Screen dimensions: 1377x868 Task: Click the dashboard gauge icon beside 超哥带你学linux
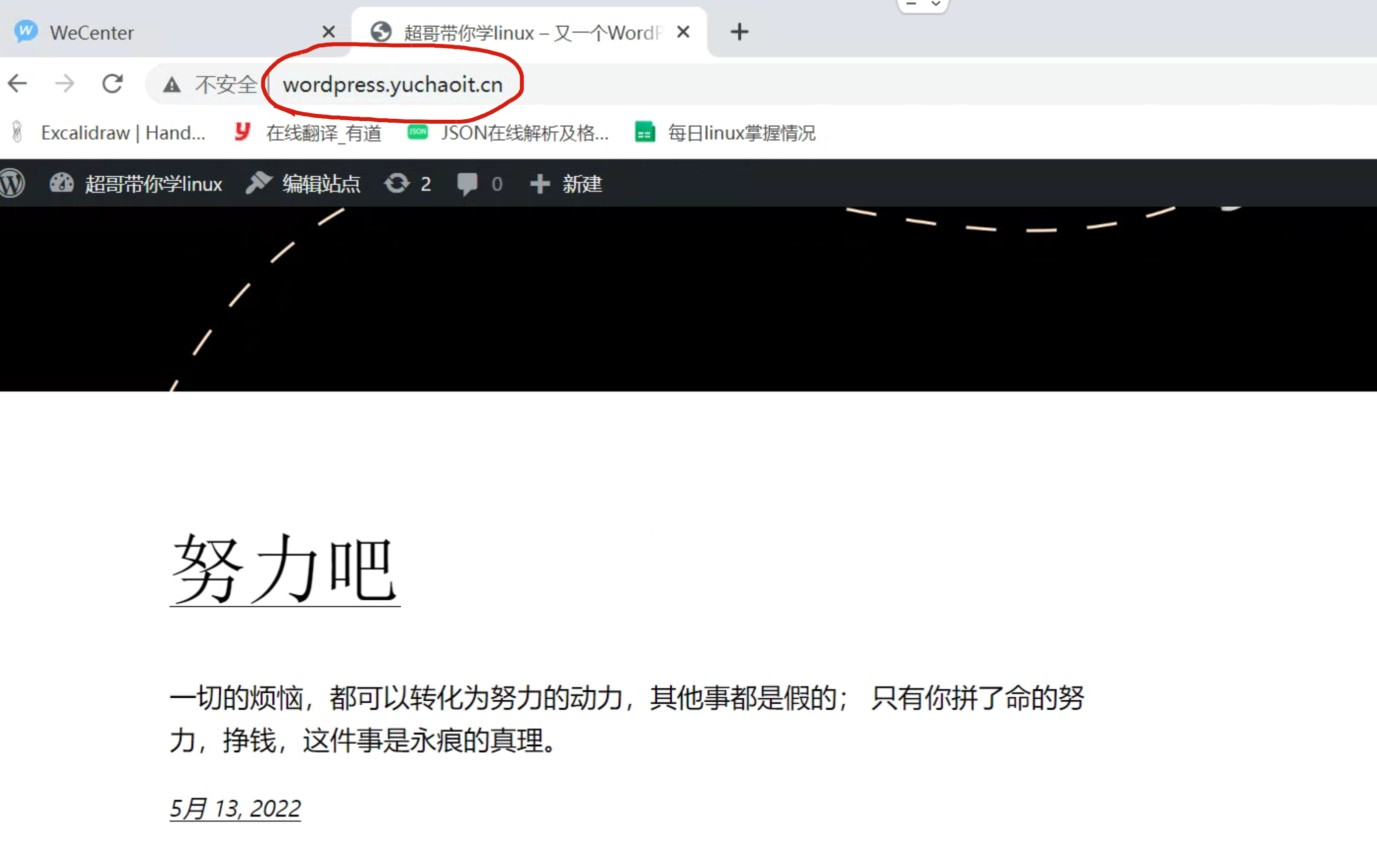61,183
